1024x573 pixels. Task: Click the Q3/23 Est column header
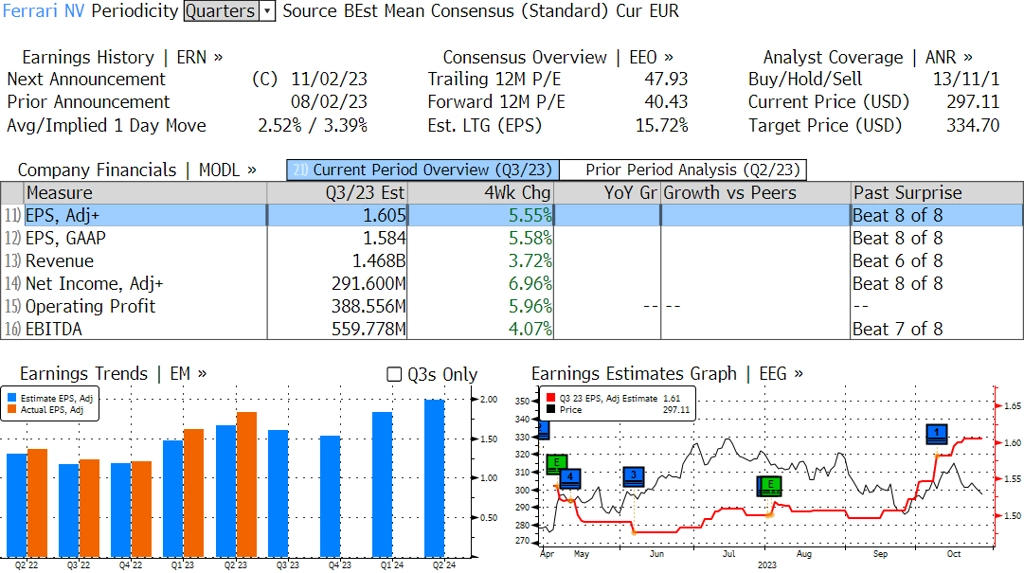pos(337,193)
